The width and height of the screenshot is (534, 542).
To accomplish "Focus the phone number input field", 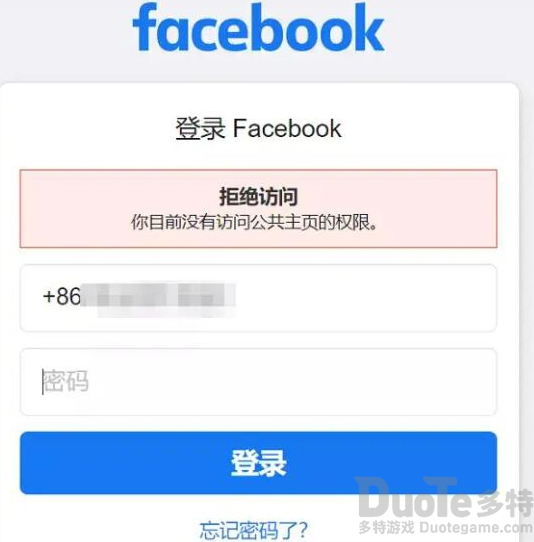I will 259,298.
